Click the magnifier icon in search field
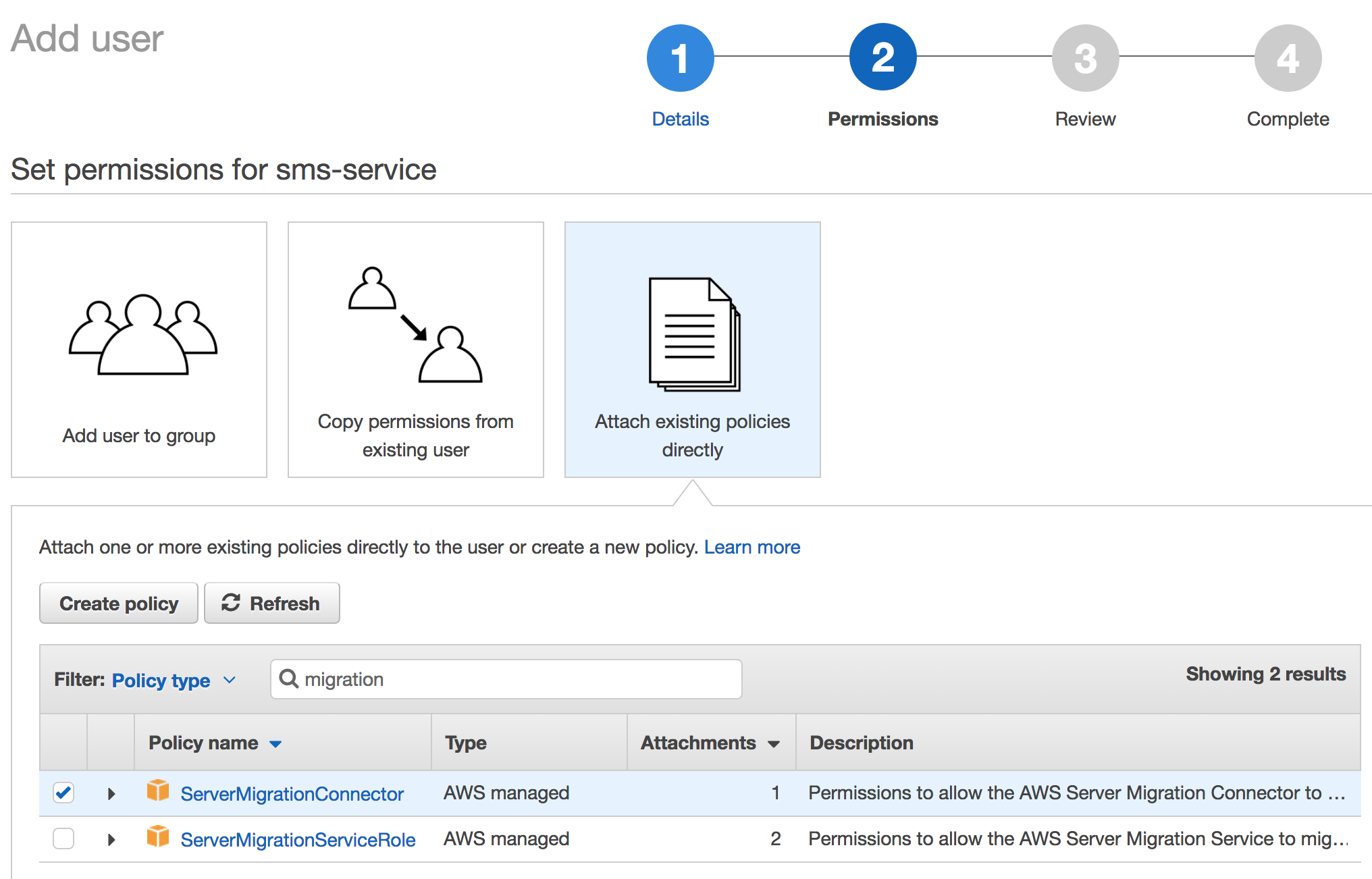 289,678
